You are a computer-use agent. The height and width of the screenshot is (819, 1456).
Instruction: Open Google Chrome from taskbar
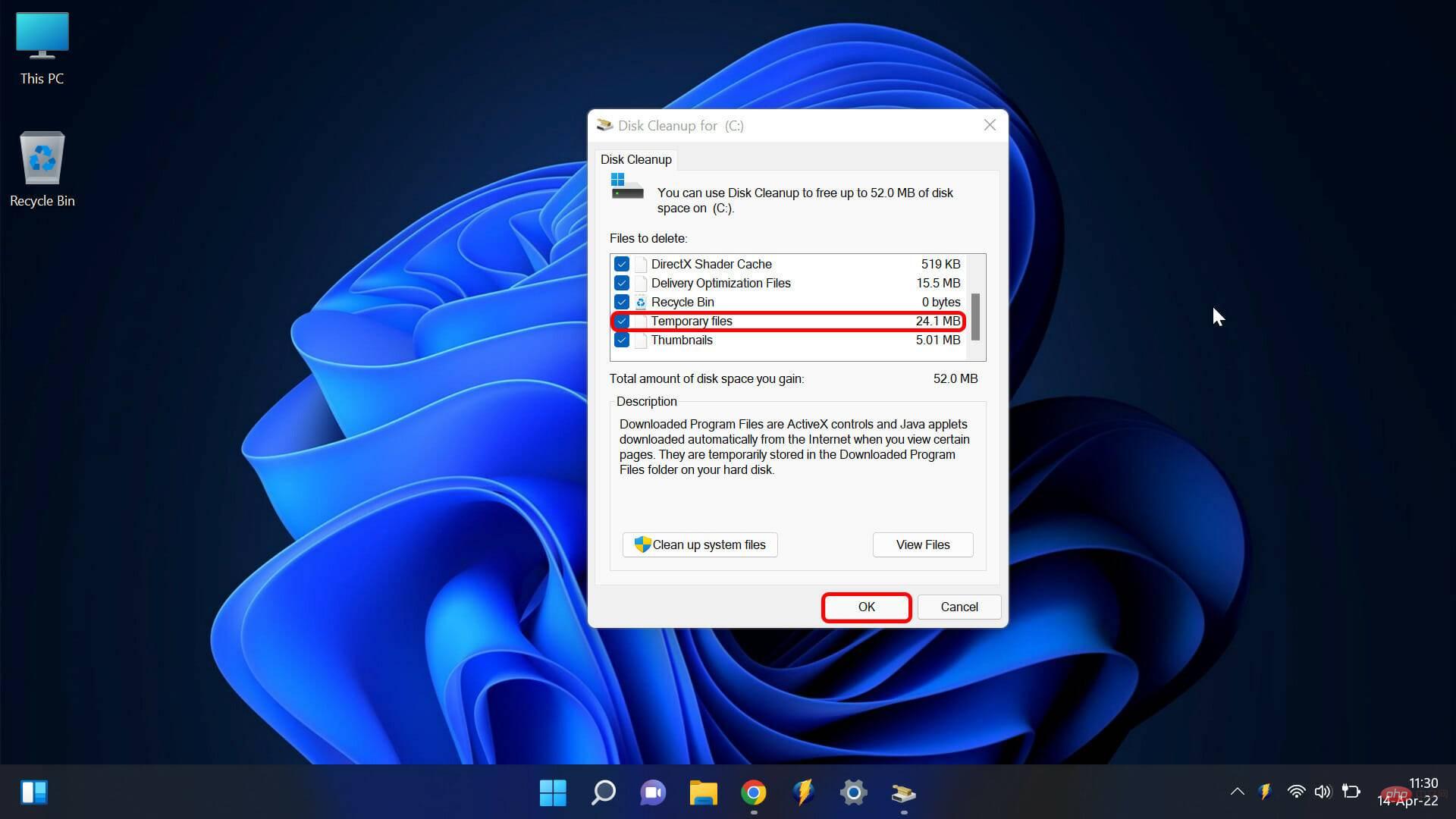click(x=753, y=792)
